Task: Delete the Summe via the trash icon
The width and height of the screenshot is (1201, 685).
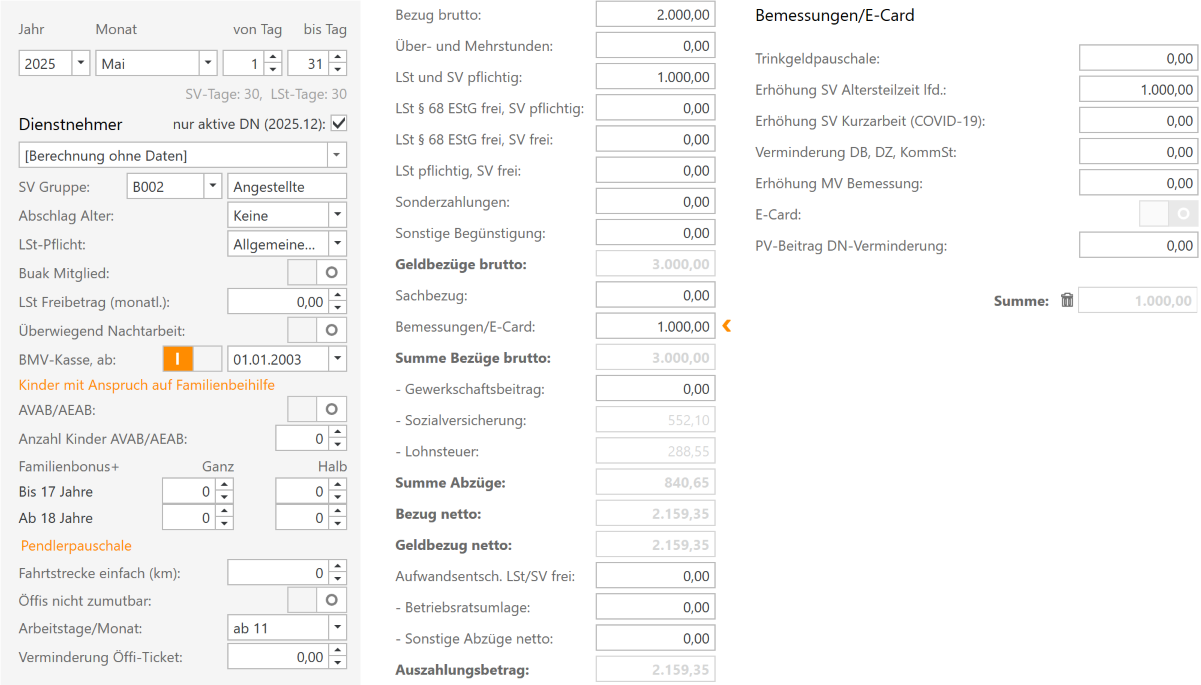Action: pyautogui.click(x=1067, y=299)
